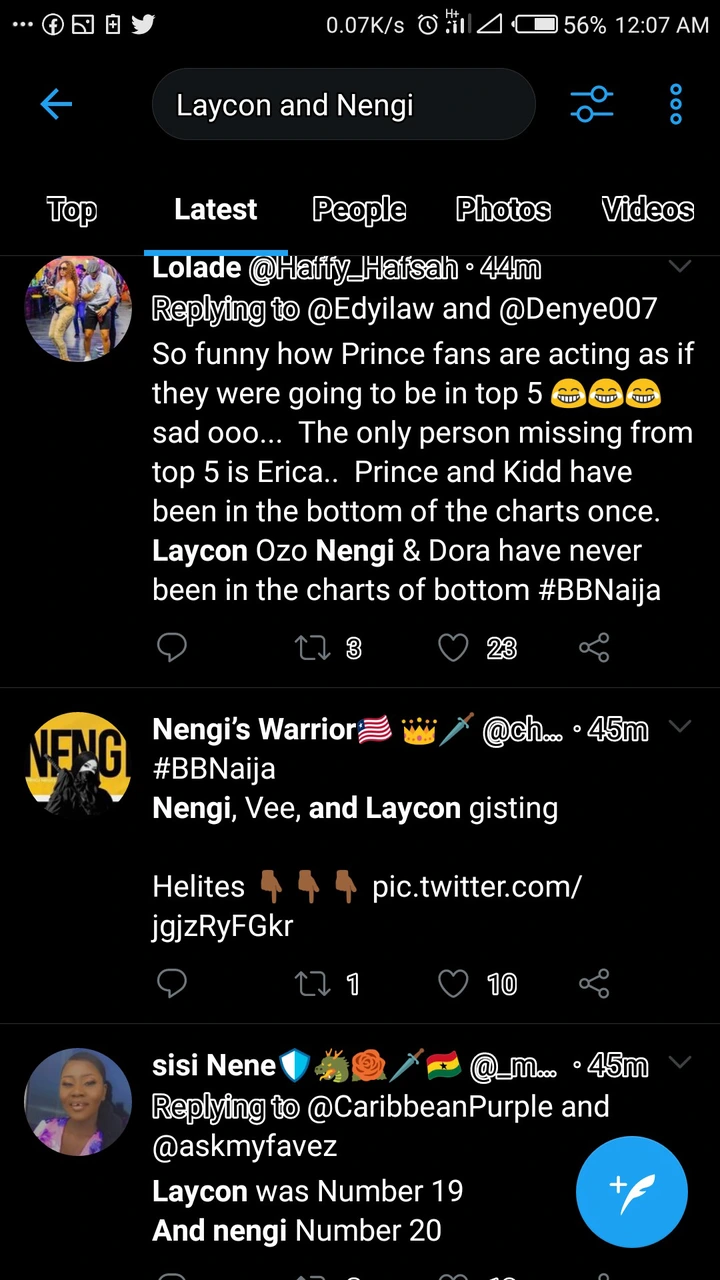Switch to the Photos tab
720x1280 pixels.
coord(503,209)
